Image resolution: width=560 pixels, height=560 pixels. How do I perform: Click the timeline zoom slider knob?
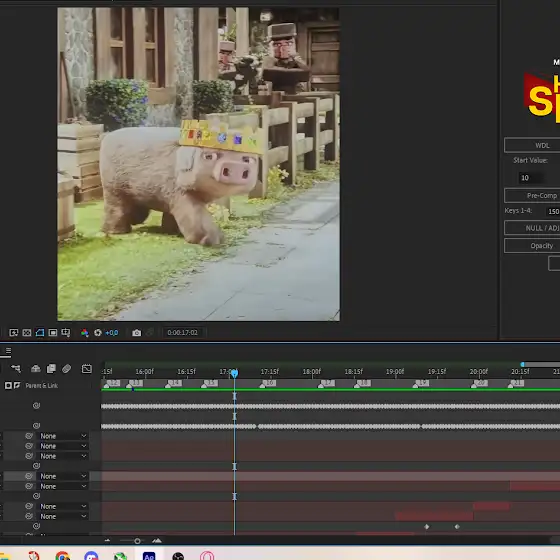click(137, 541)
